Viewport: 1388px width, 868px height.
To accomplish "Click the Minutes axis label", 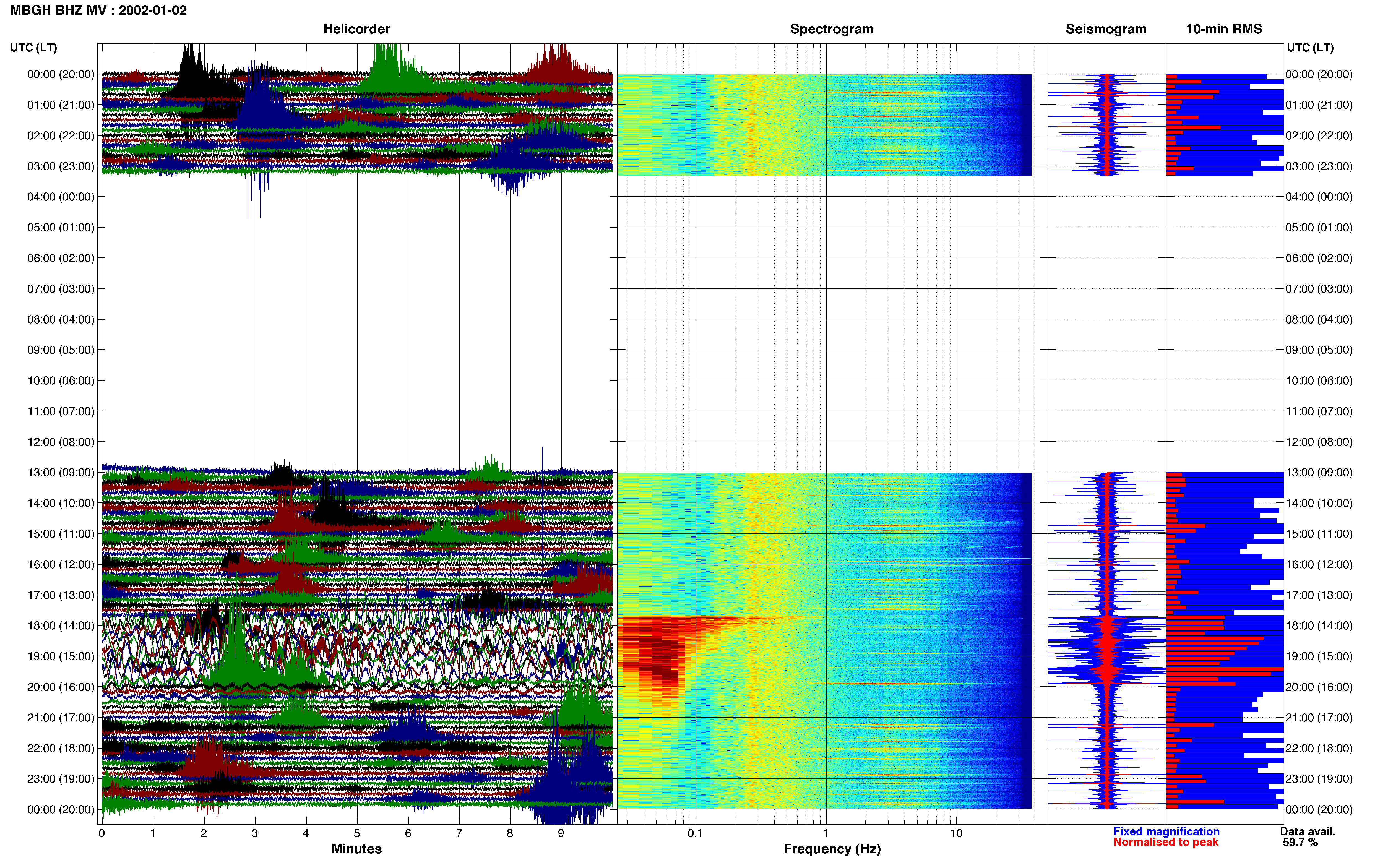I will coord(356,848).
